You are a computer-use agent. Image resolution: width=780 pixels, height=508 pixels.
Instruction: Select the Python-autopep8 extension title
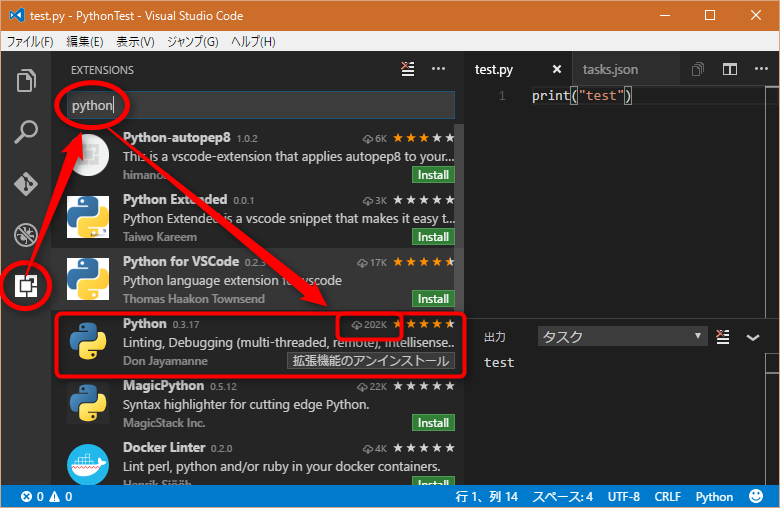tap(177, 137)
